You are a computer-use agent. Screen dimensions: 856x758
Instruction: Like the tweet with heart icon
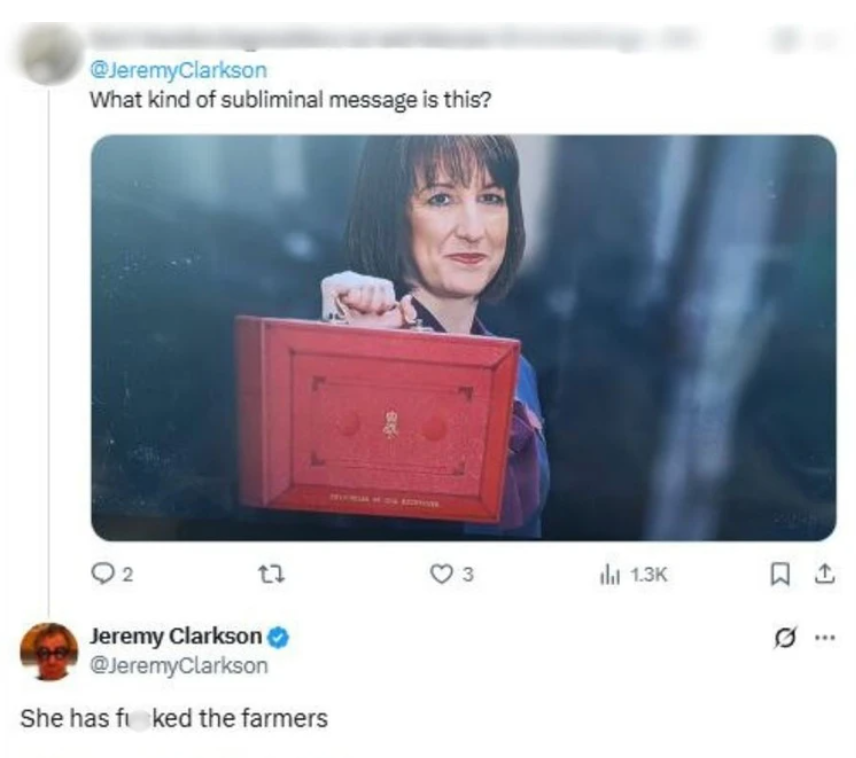[440, 574]
